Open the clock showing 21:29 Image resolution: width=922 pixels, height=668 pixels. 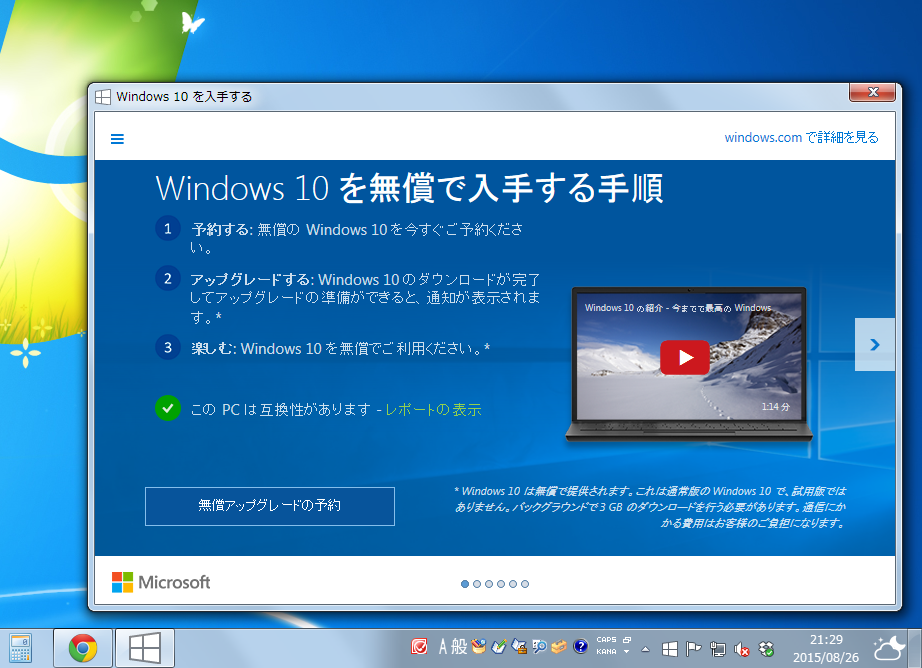826,648
